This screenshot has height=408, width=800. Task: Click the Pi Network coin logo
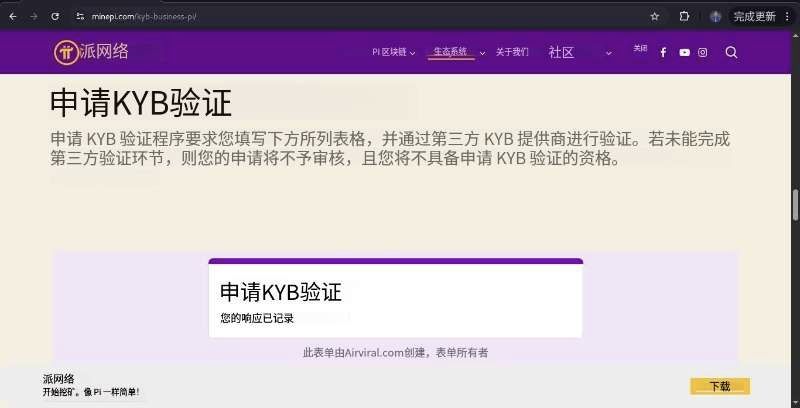[x=66, y=52]
